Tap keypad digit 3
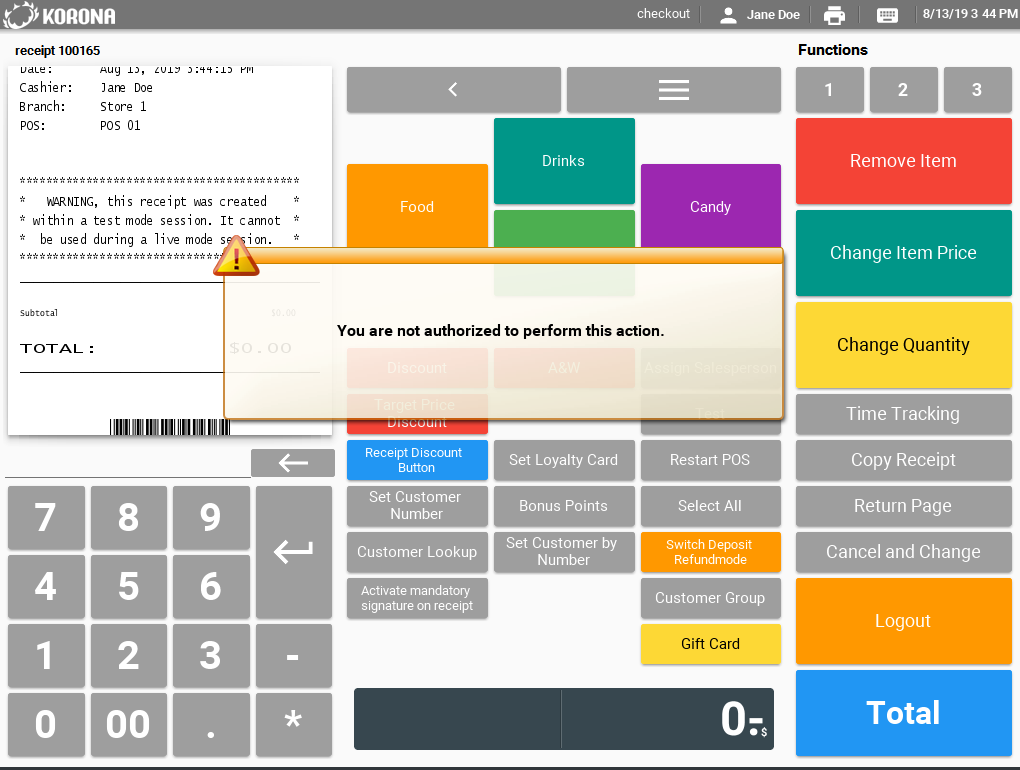1020x770 pixels. pos(211,656)
